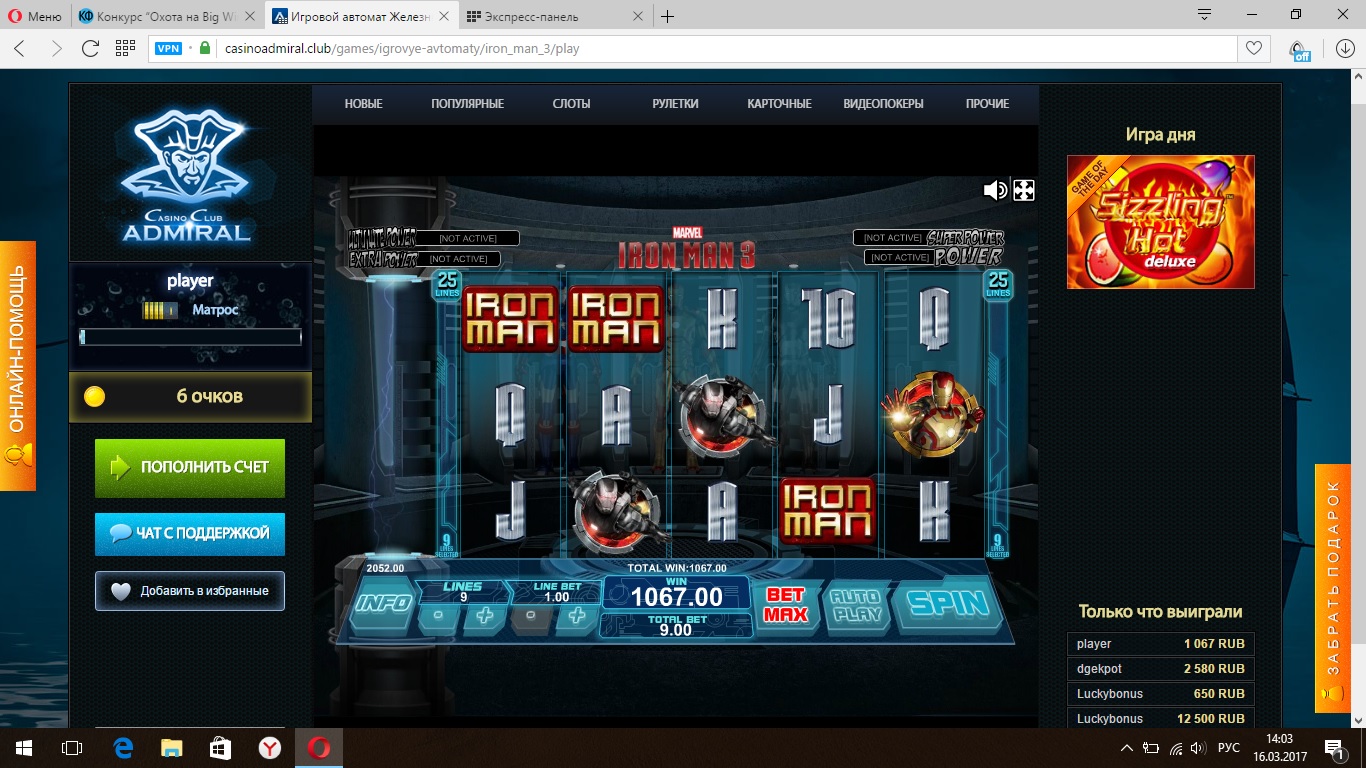Open Task View on the taskbar
Screen dimensions: 1366x768
click(x=72, y=748)
